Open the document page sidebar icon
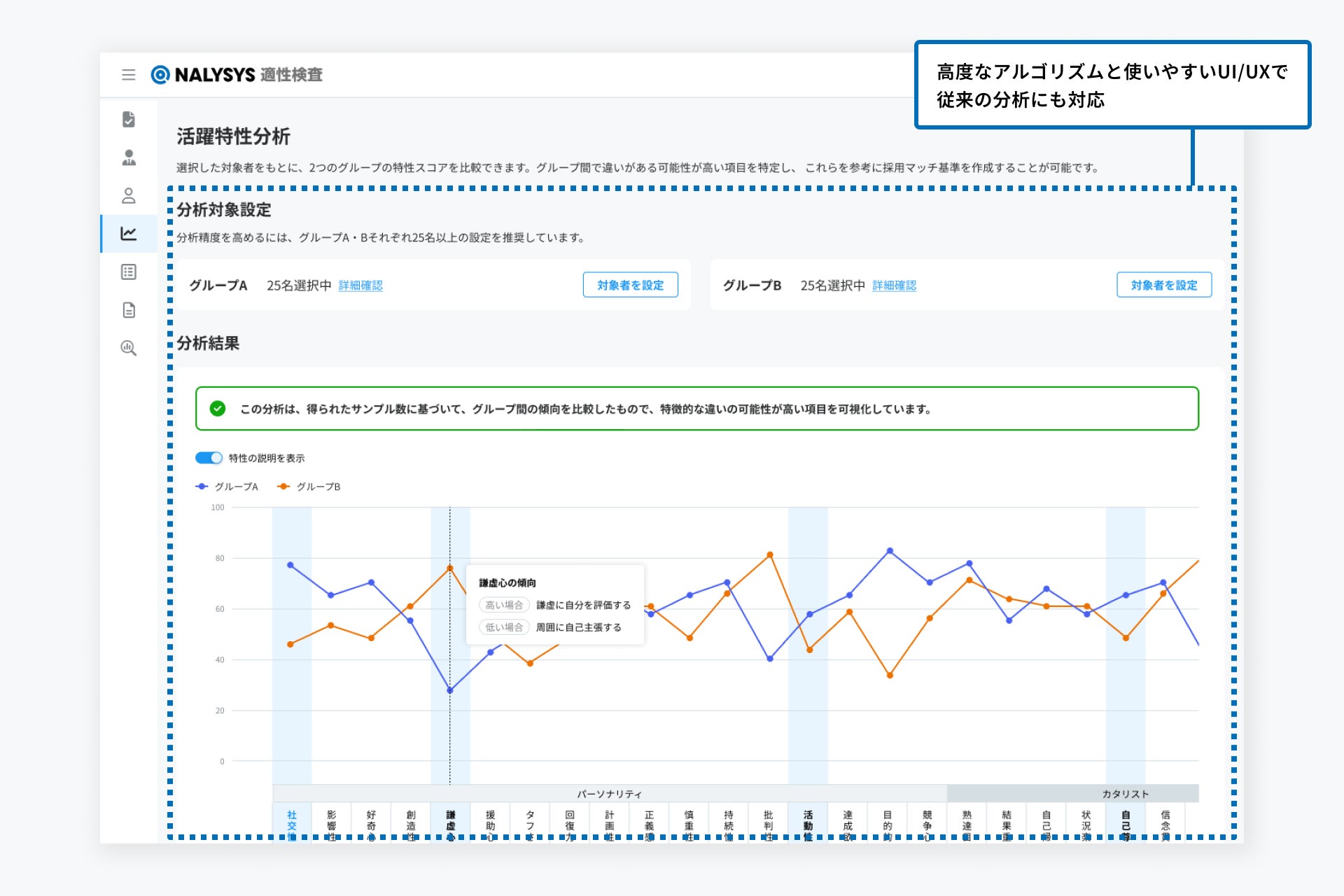 tap(129, 310)
